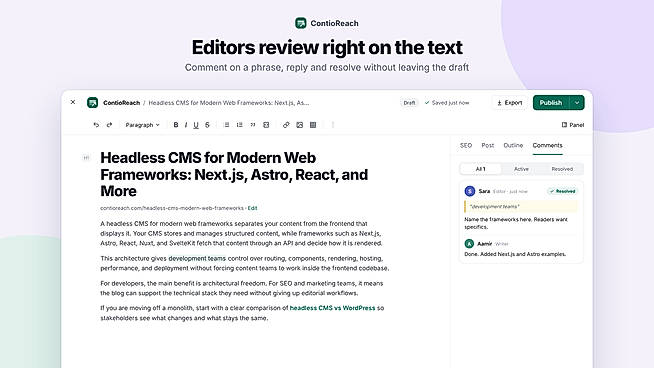Click the Resolved badge on Sara's comment
This screenshot has width=654, height=368.
(x=562, y=191)
